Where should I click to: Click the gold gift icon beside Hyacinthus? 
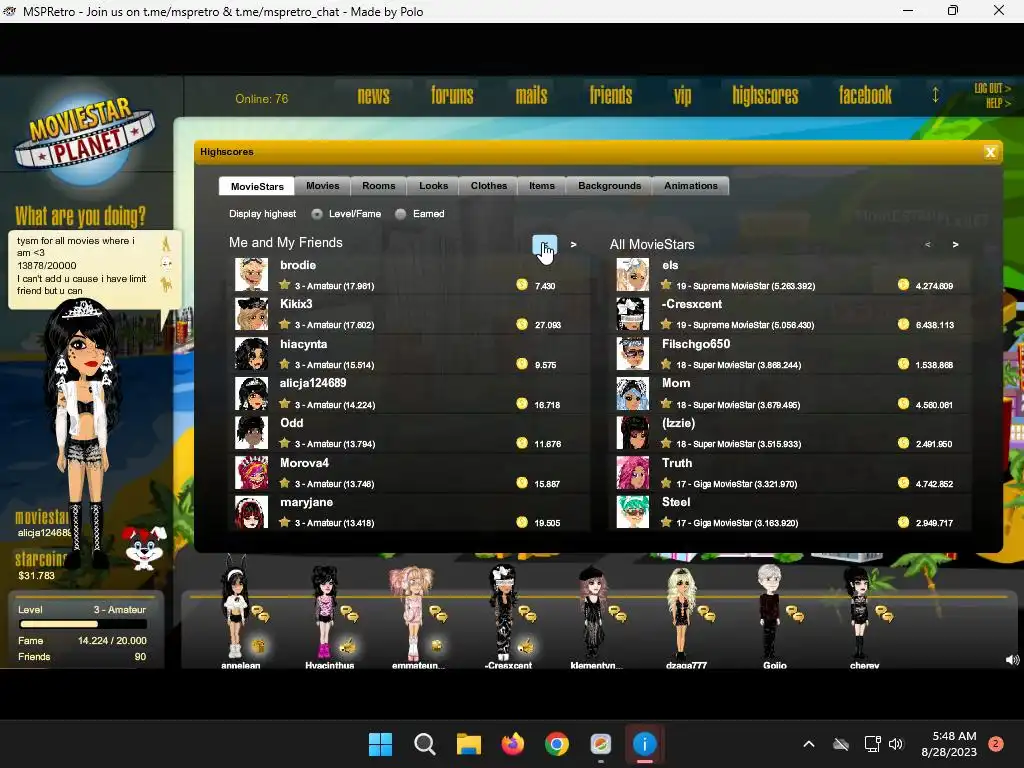click(x=348, y=646)
